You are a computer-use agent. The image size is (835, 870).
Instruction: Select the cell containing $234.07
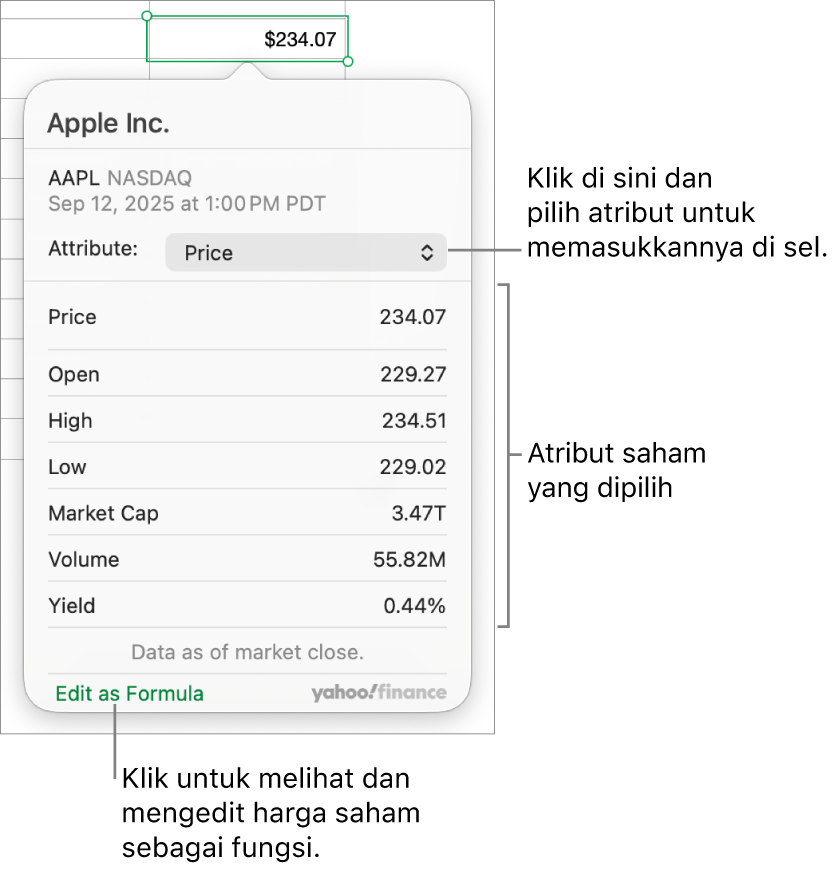[246, 38]
